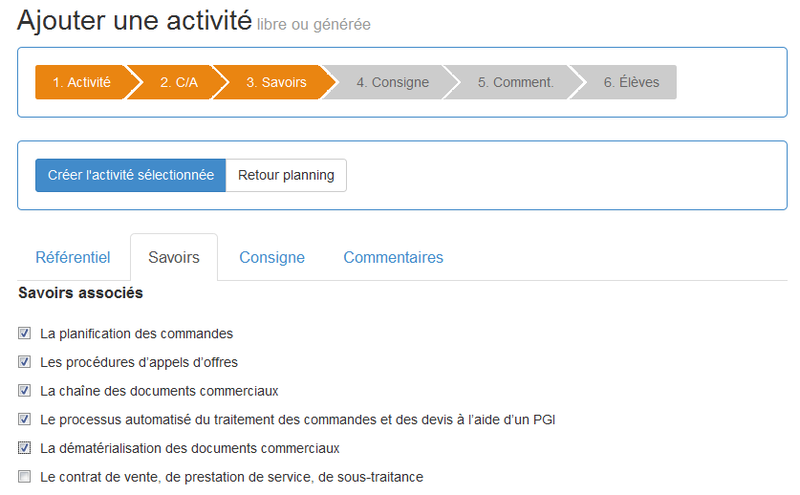This screenshot has width=800, height=495.
Task: Uncheck La dématérialisation des documents commerciaux
Action: [x=24, y=448]
